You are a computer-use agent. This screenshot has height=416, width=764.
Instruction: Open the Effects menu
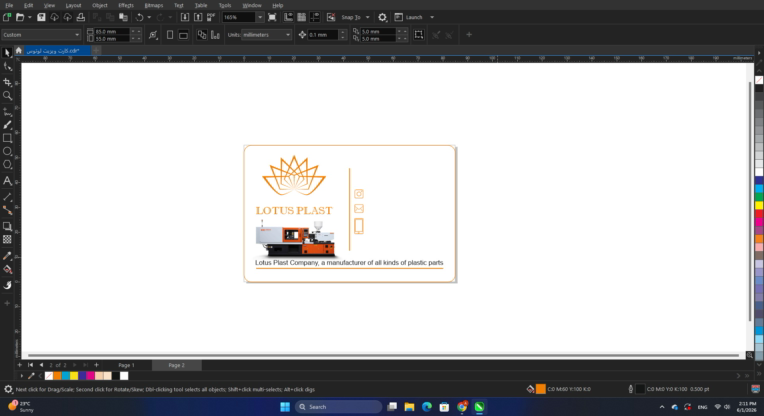pos(126,5)
